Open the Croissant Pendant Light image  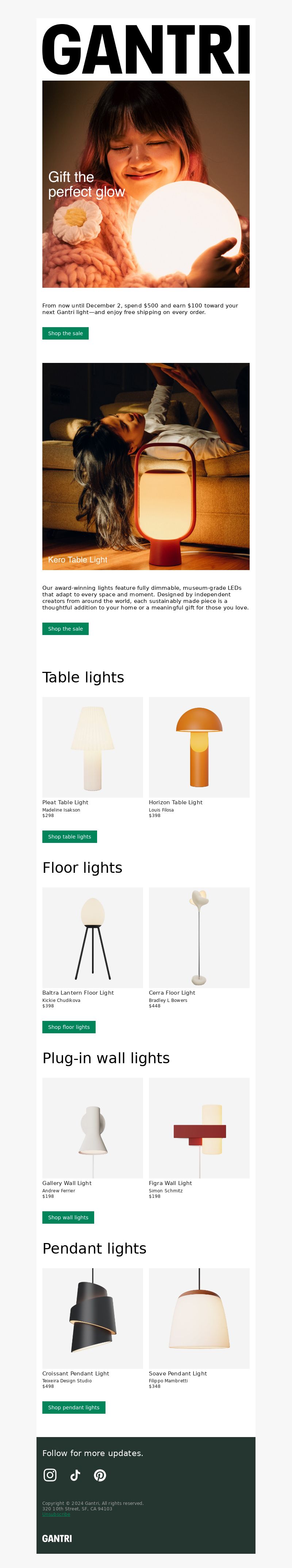(93, 1319)
